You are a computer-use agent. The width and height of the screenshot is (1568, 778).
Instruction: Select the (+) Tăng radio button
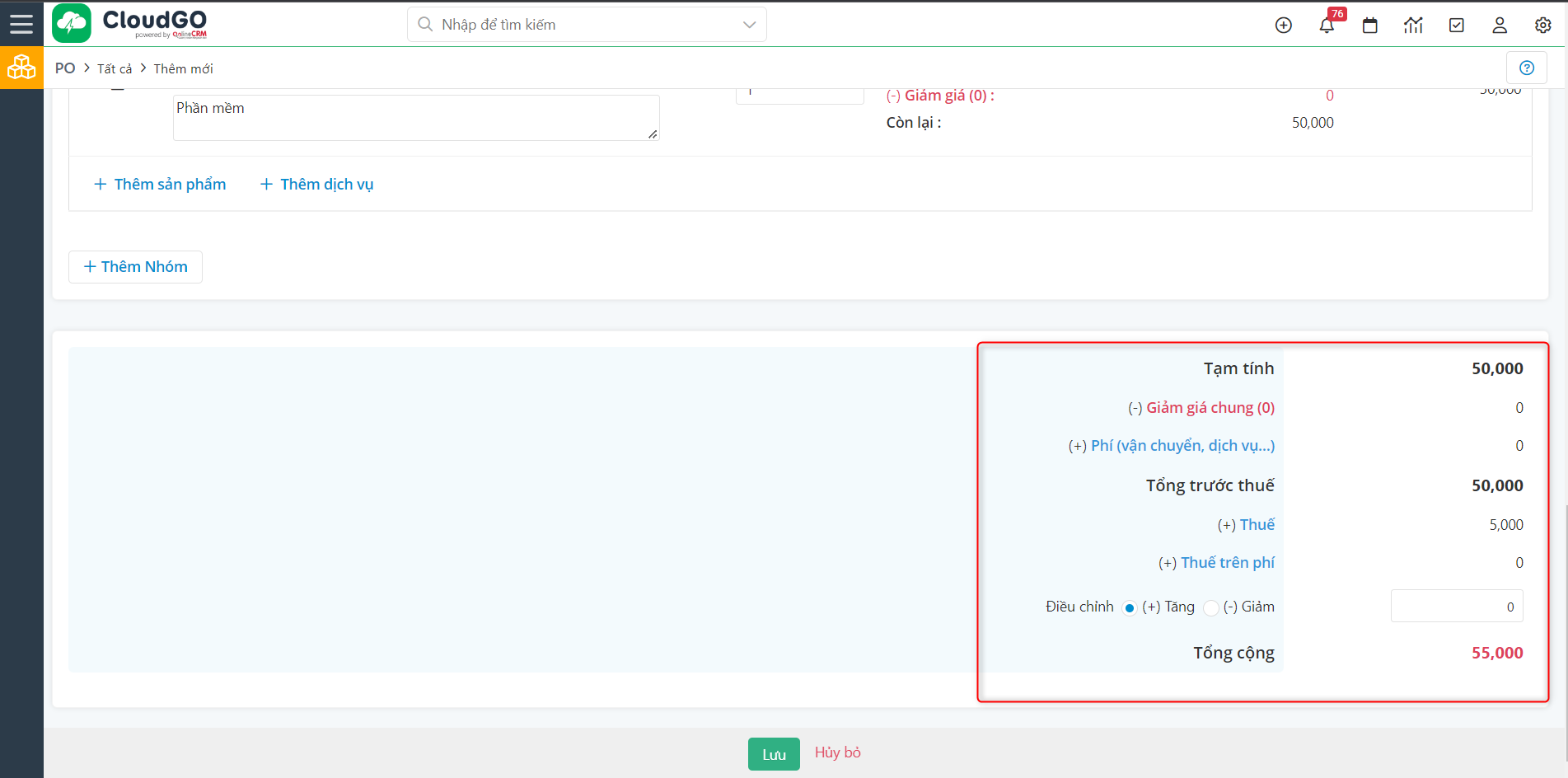click(1130, 608)
